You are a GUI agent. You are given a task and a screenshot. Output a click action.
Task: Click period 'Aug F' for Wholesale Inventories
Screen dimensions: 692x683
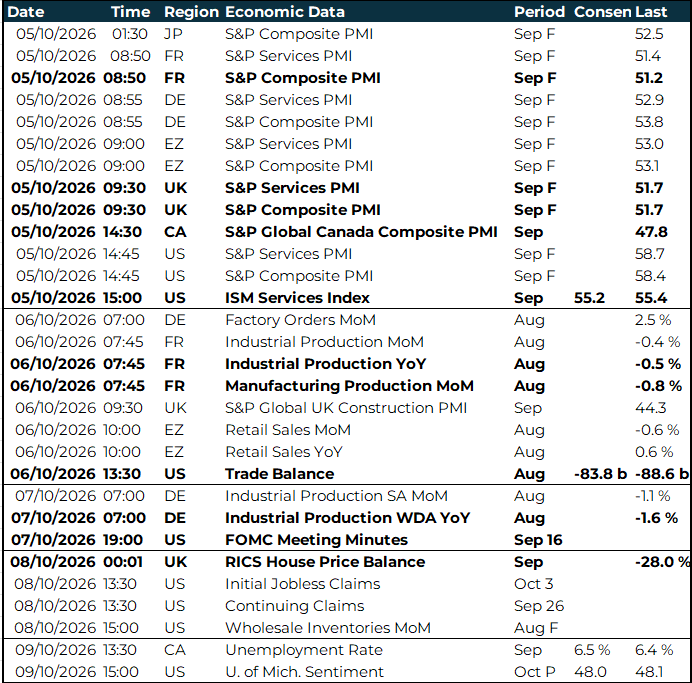click(x=536, y=628)
